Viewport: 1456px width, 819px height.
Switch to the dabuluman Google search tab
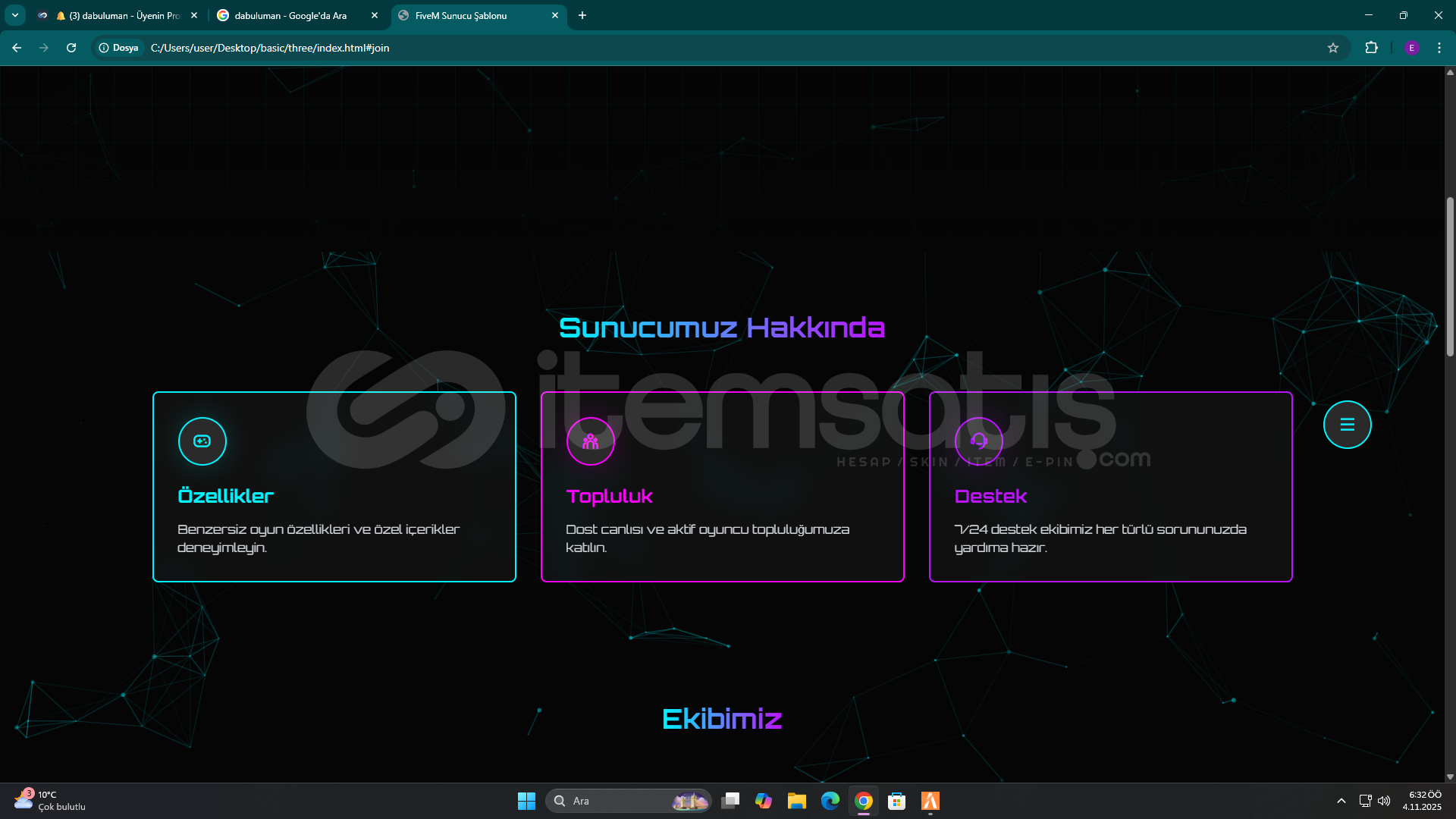(290, 15)
